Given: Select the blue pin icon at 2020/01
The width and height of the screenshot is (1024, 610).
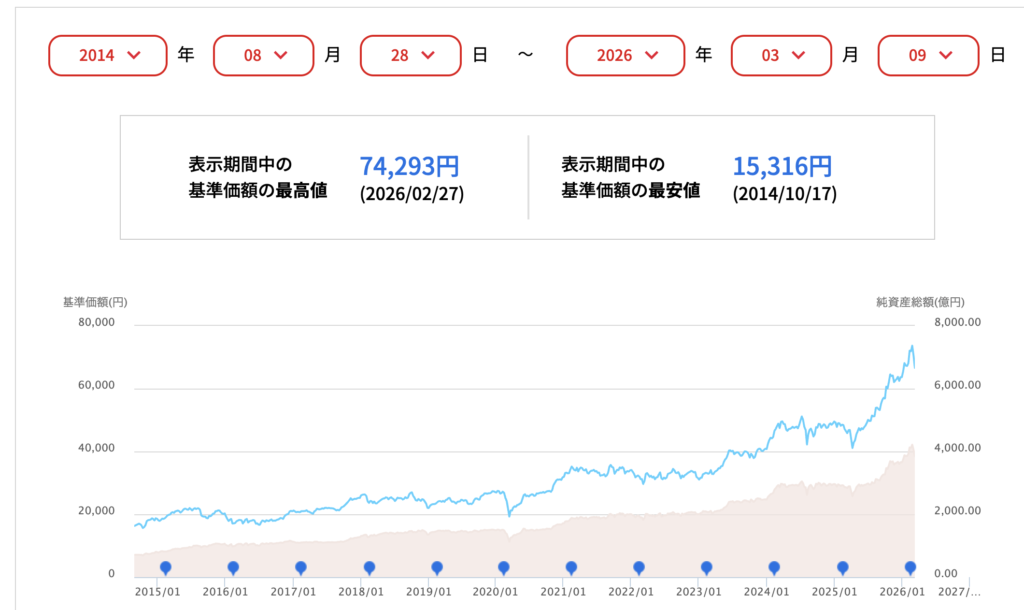Looking at the screenshot, I should click(x=504, y=568).
